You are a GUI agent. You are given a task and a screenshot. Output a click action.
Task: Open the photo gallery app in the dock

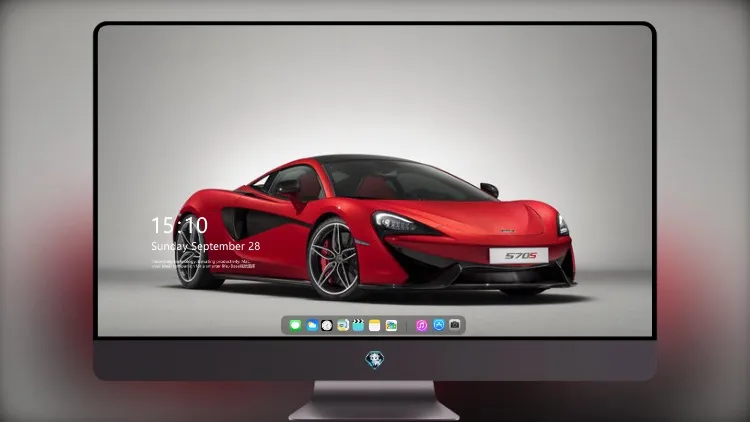[391, 325]
